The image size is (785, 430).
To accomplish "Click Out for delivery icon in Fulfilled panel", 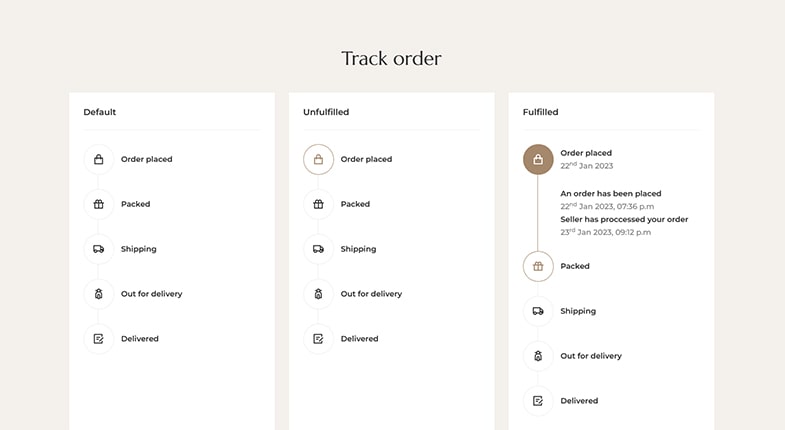I will (x=538, y=356).
